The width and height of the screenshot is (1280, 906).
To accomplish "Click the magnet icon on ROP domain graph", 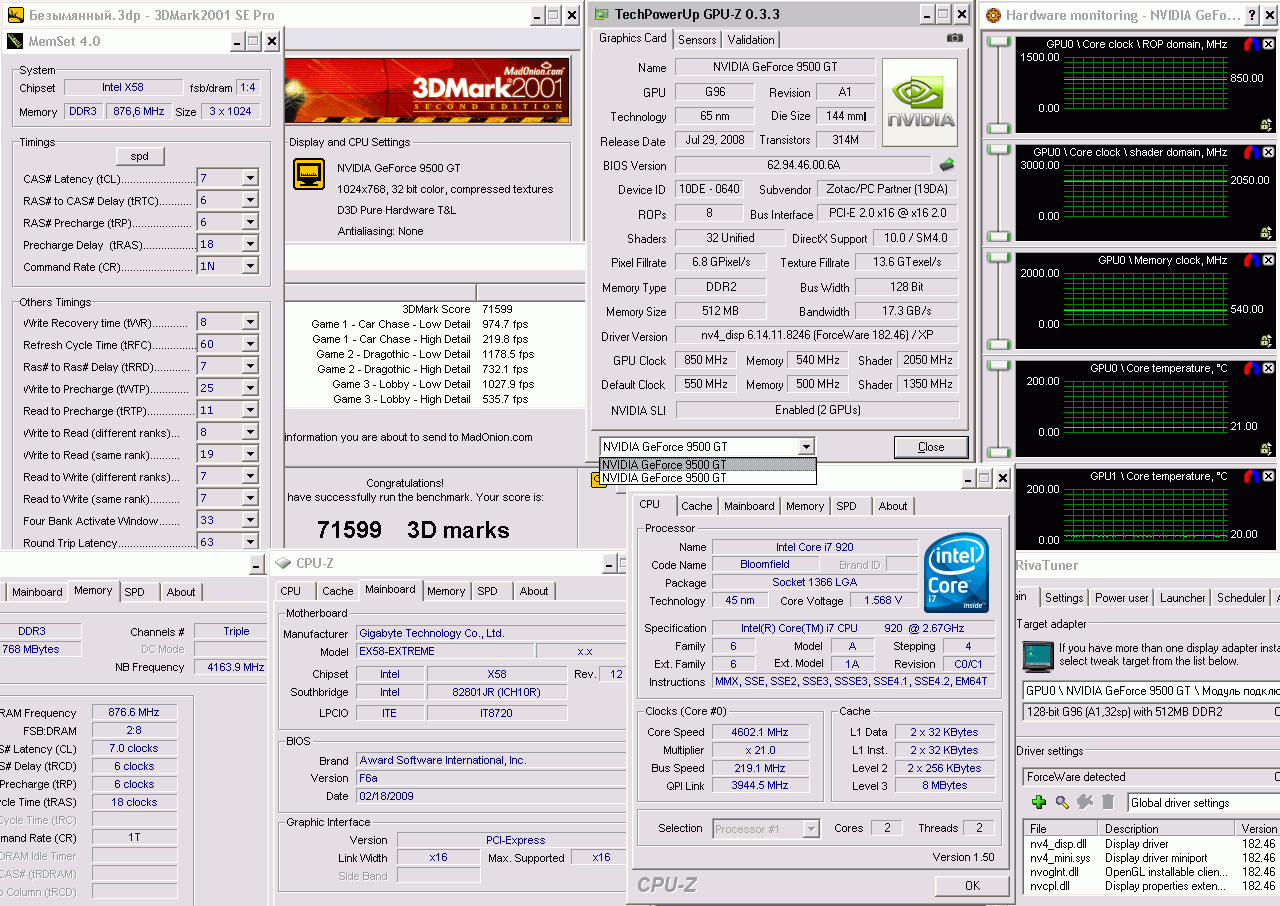I will 1251,45.
